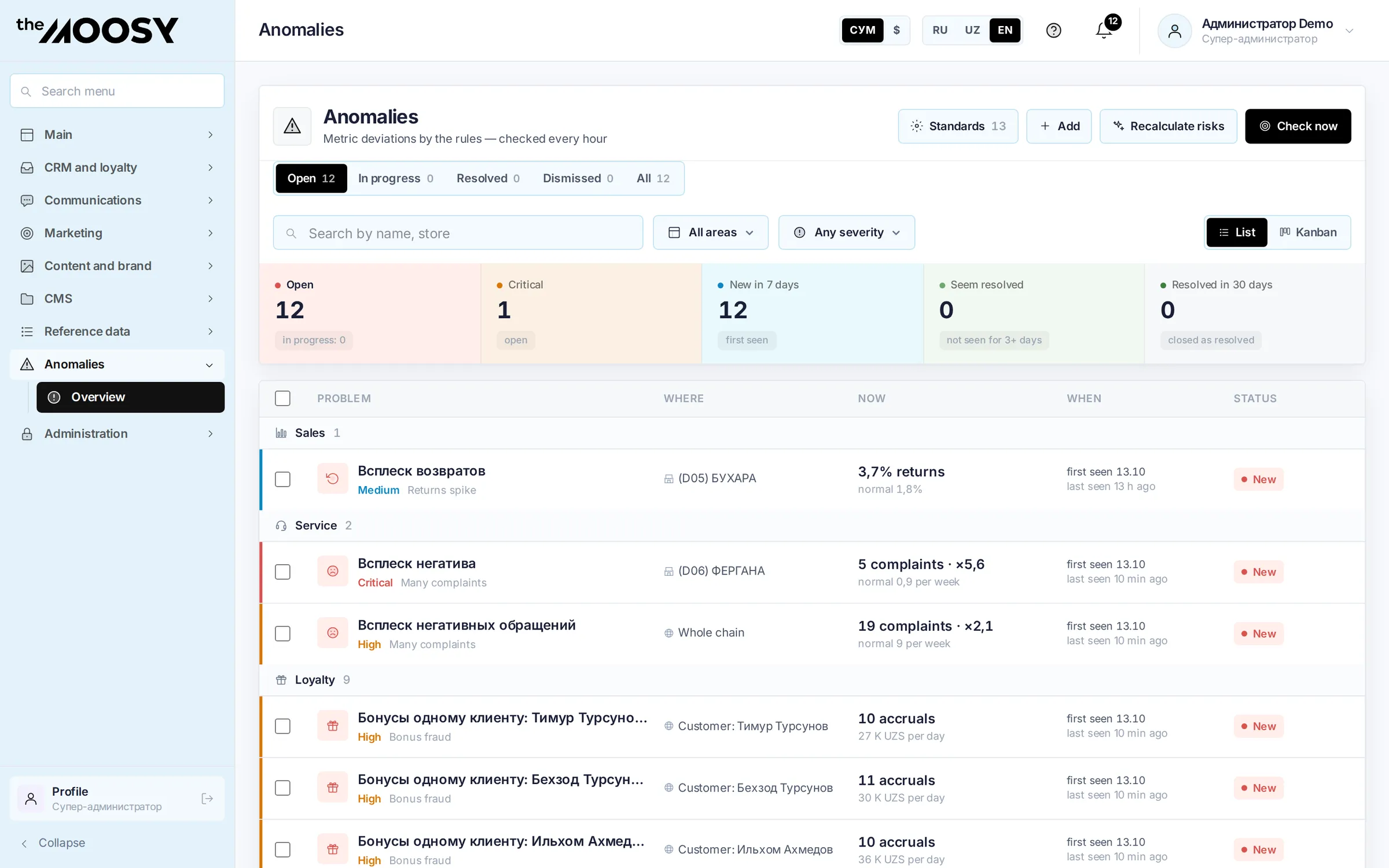
Task: Click the Search by name, store field
Action: 458,233
